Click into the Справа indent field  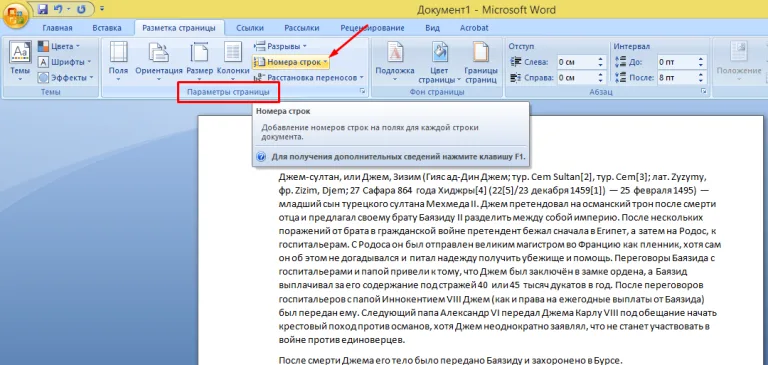(x=576, y=78)
